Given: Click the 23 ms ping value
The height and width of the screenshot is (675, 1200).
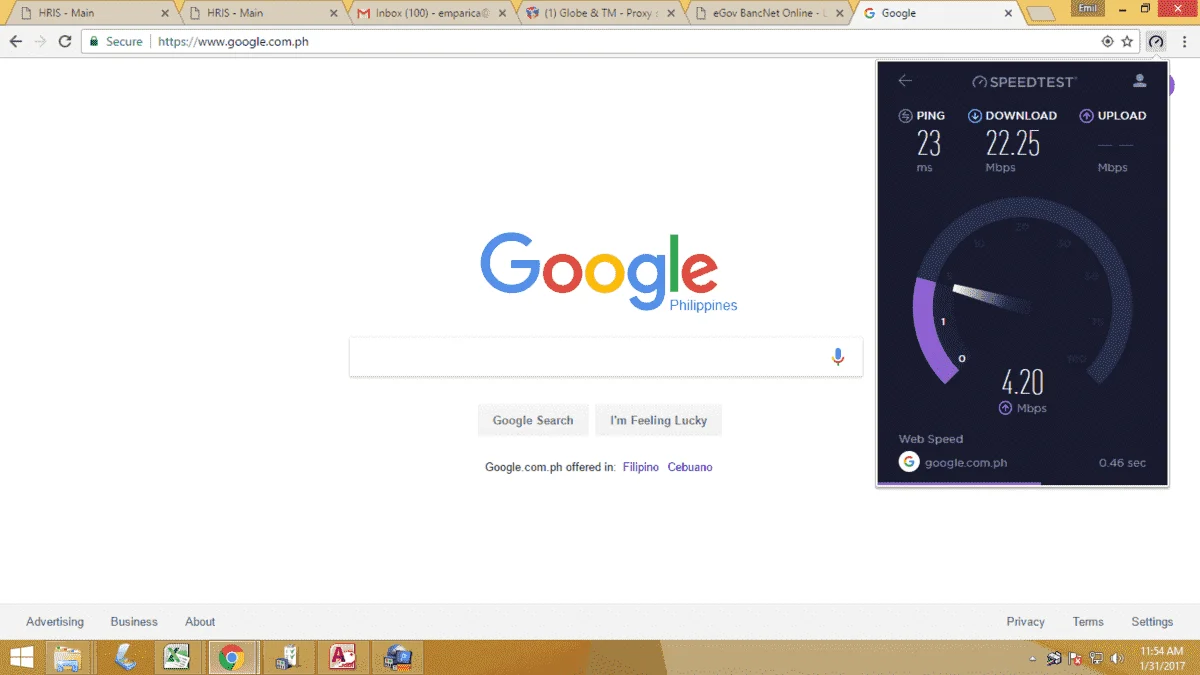Looking at the screenshot, I should (928, 143).
